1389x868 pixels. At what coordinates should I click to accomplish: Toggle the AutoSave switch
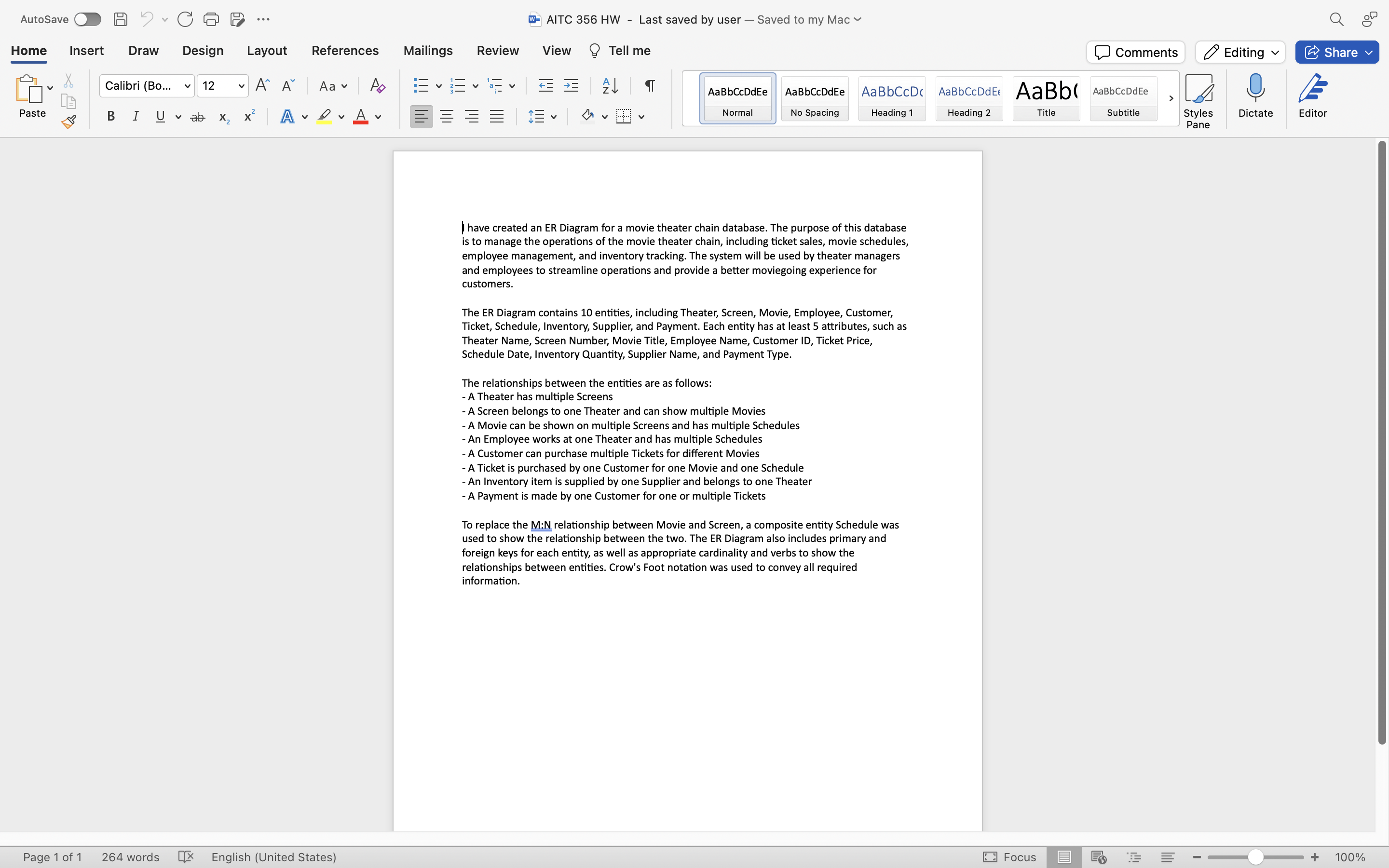click(x=88, y=19)
